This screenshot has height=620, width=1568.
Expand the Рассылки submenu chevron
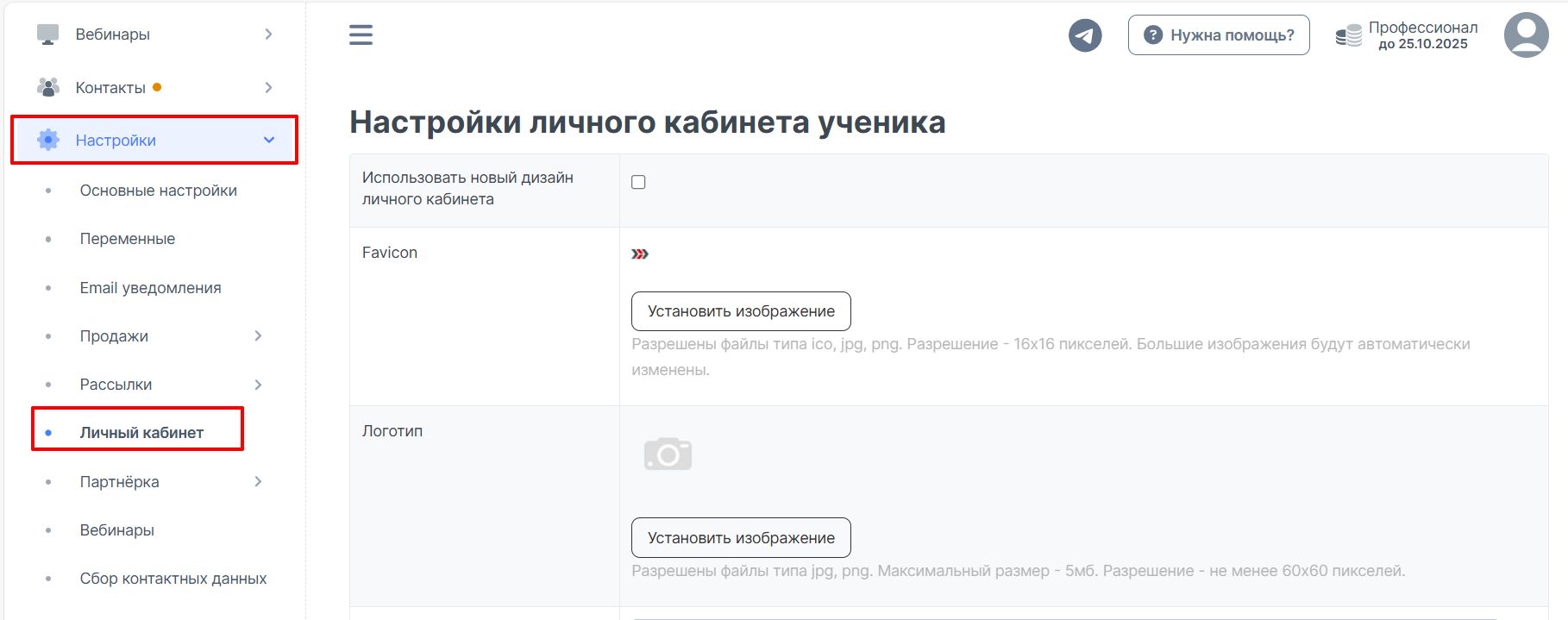258,385
